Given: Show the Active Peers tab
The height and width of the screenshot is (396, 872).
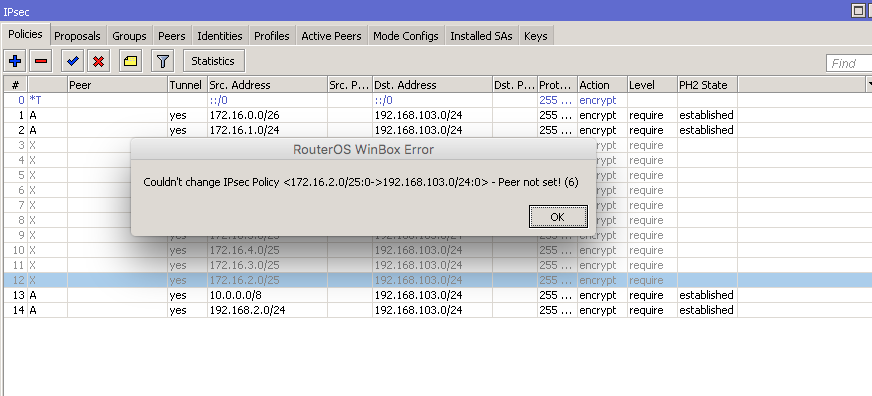Looking at the screenshot, I should (331, 36).
